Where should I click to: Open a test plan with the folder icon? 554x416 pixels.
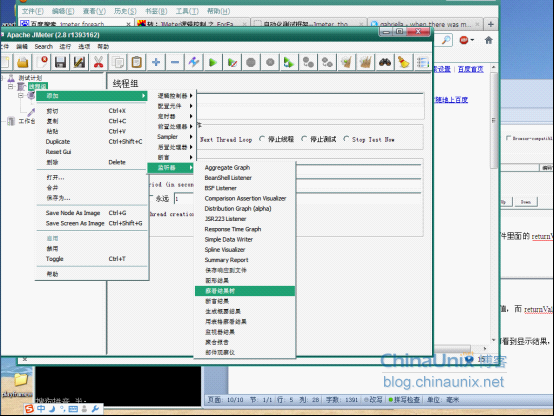pos(23,63)
